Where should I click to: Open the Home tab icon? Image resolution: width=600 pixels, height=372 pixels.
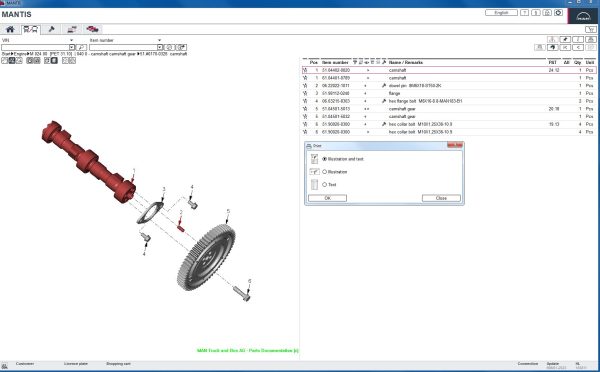(x=10, y=29)
